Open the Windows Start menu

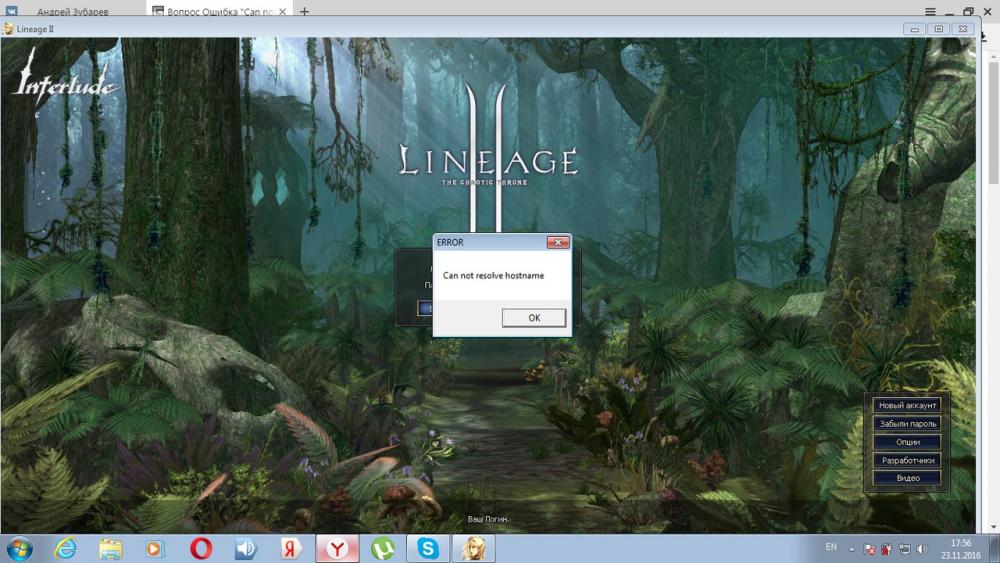pyautogui.click(x=19, y=548)
